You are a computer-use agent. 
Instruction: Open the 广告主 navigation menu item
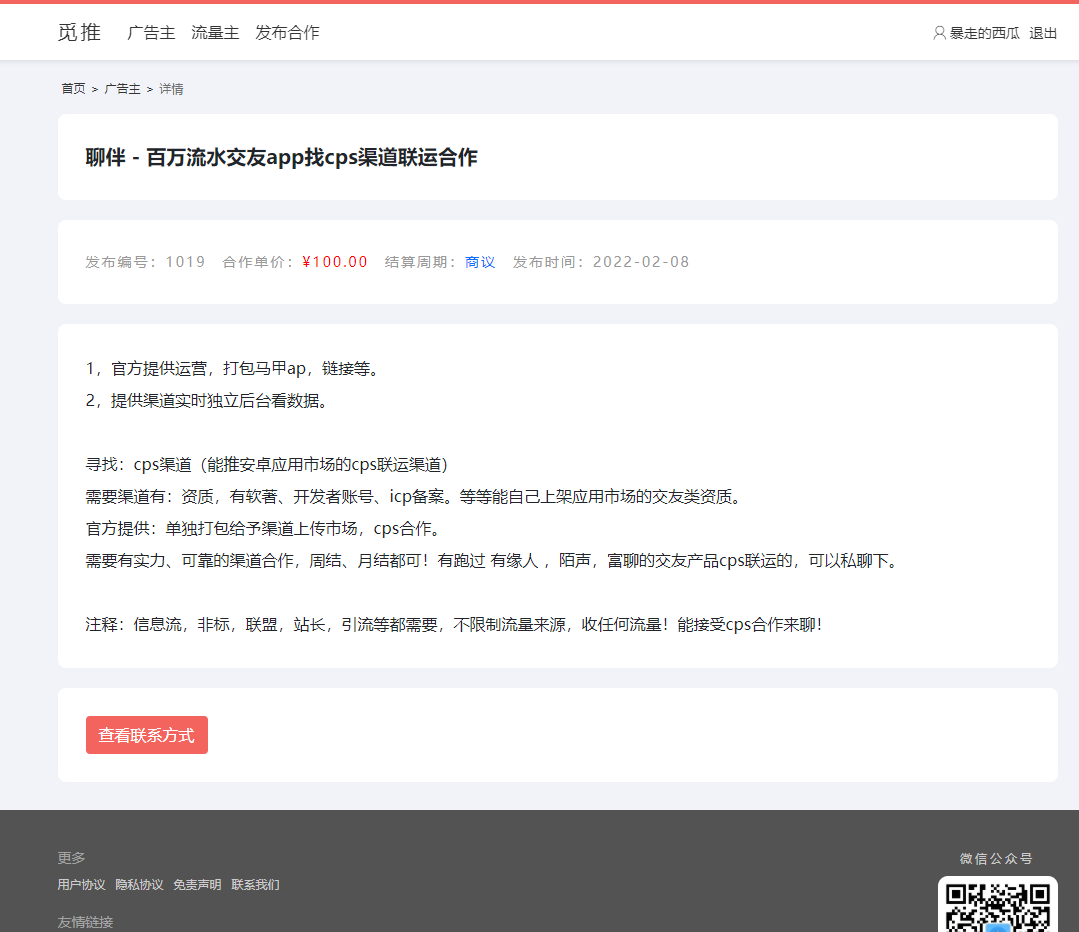(x=151, y=33)
